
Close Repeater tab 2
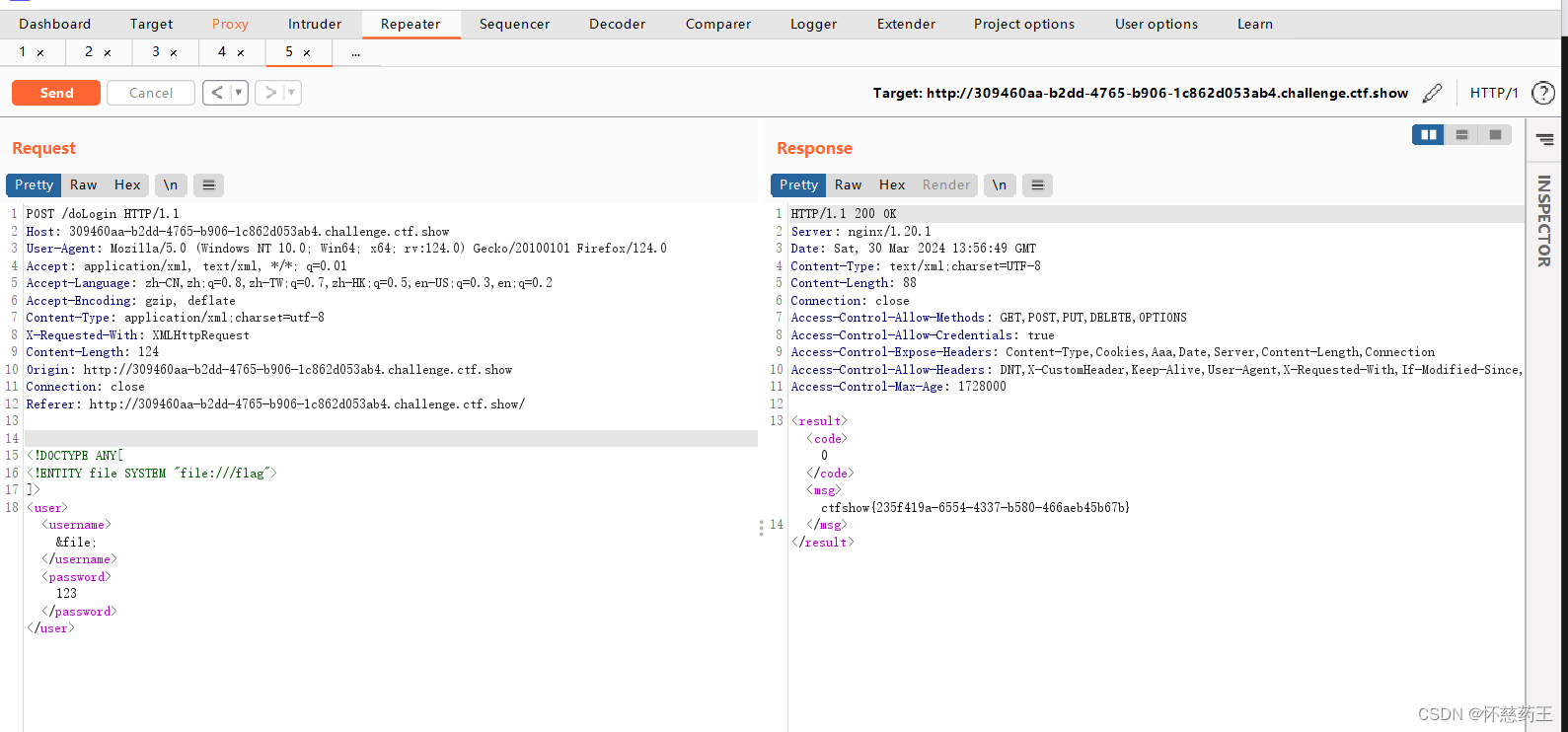tap(108, 53)
